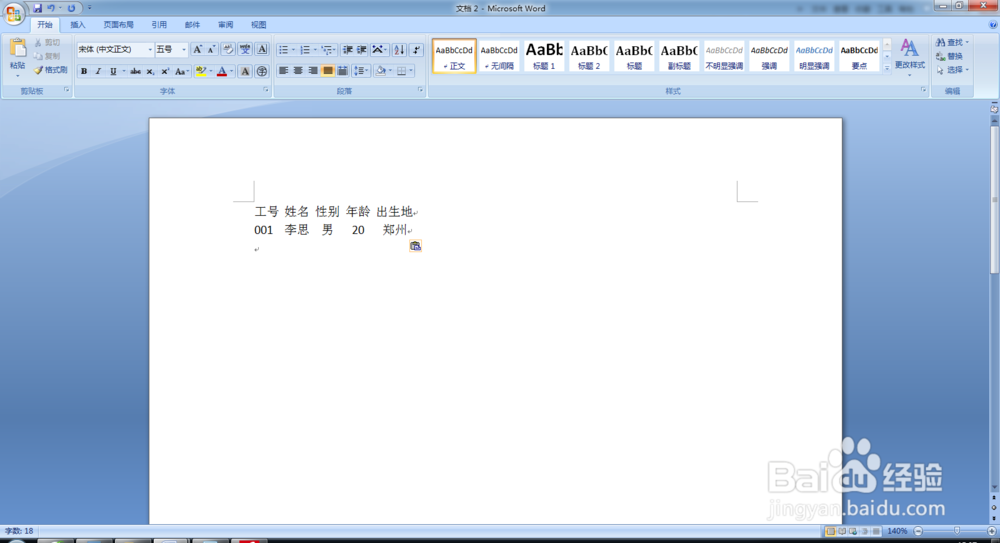Align text right
The height and width of the screenshot is (543, 1000).
312,71
